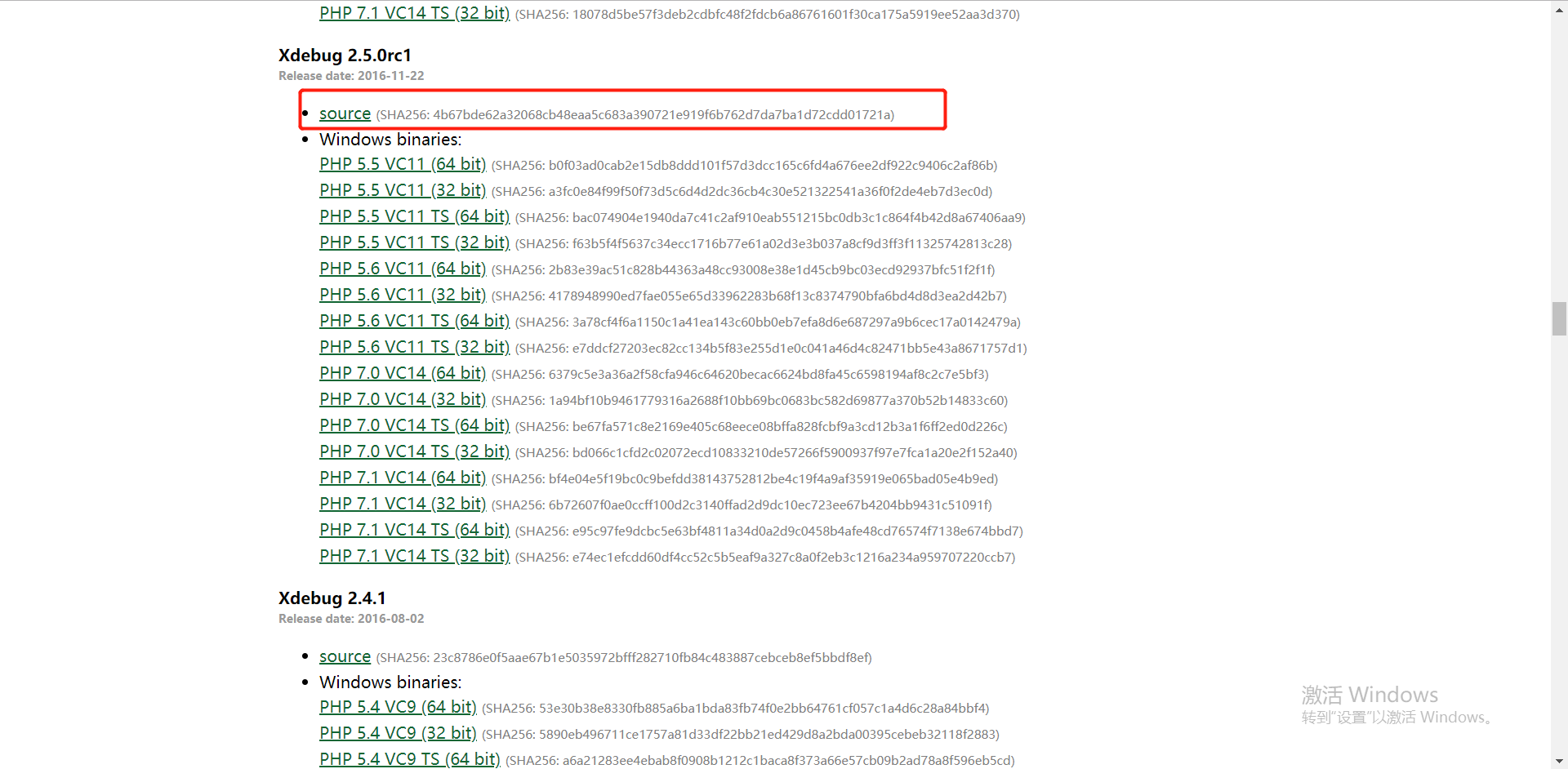Open PHP 7.1 VC14 TS (32 bit) with hash e74ec1ef
This screenshot has width=1568, height=769.
point(414,556)
